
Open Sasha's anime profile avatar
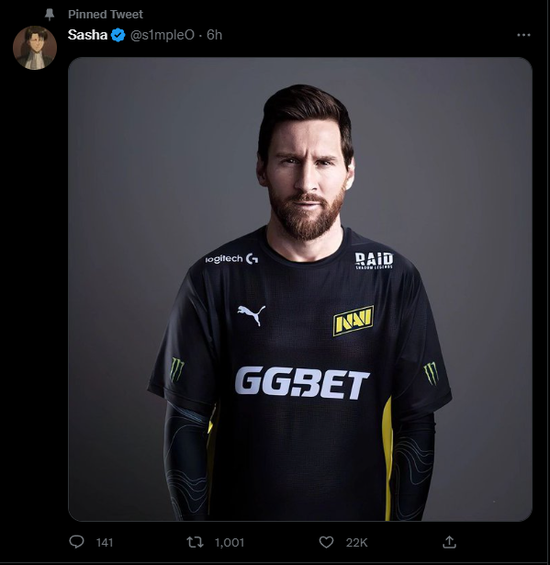pyautogui.click(x=35, y=48)
